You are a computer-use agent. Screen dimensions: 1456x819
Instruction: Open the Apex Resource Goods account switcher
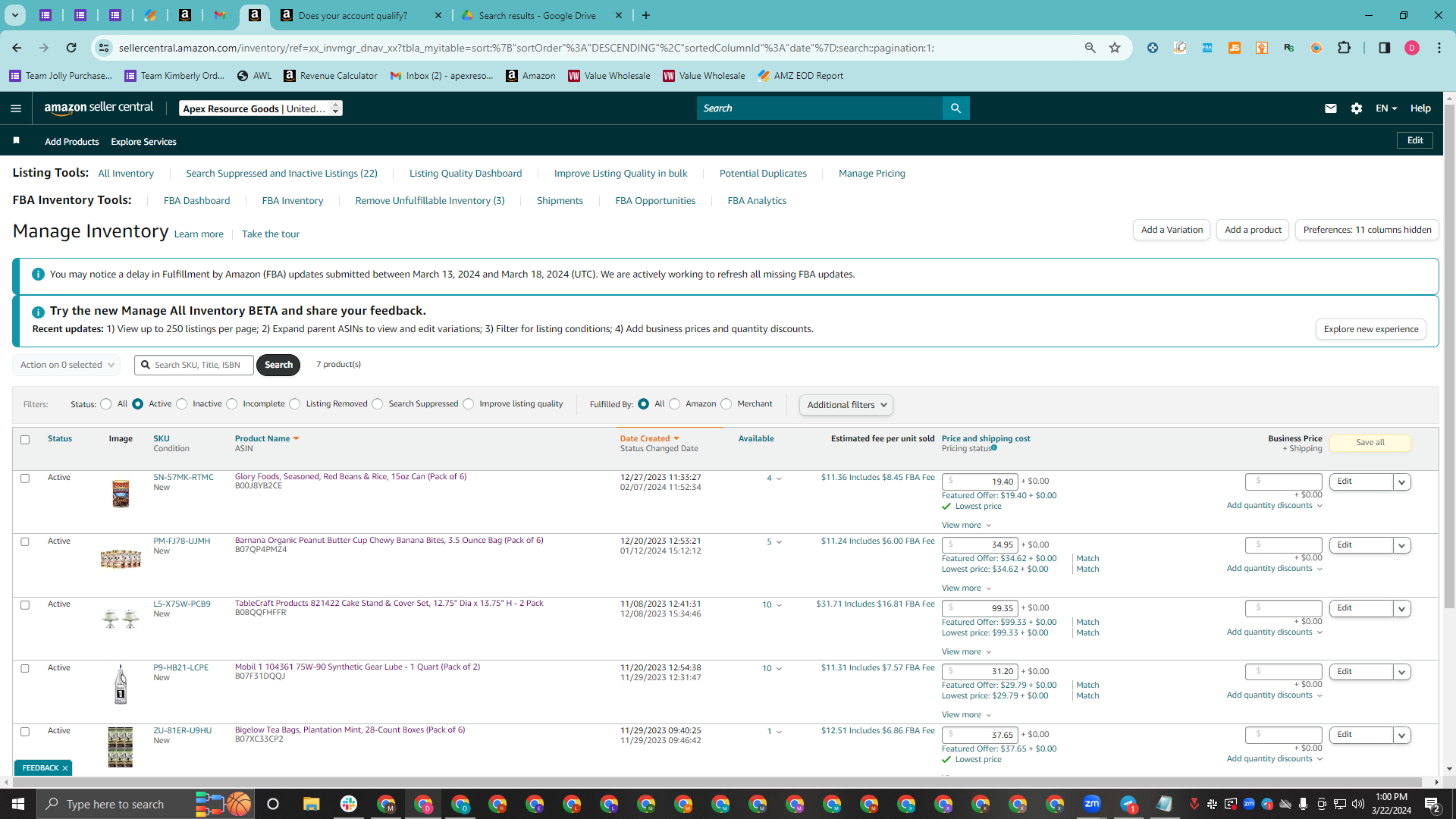pyautogui.click(x=261, y=108)
